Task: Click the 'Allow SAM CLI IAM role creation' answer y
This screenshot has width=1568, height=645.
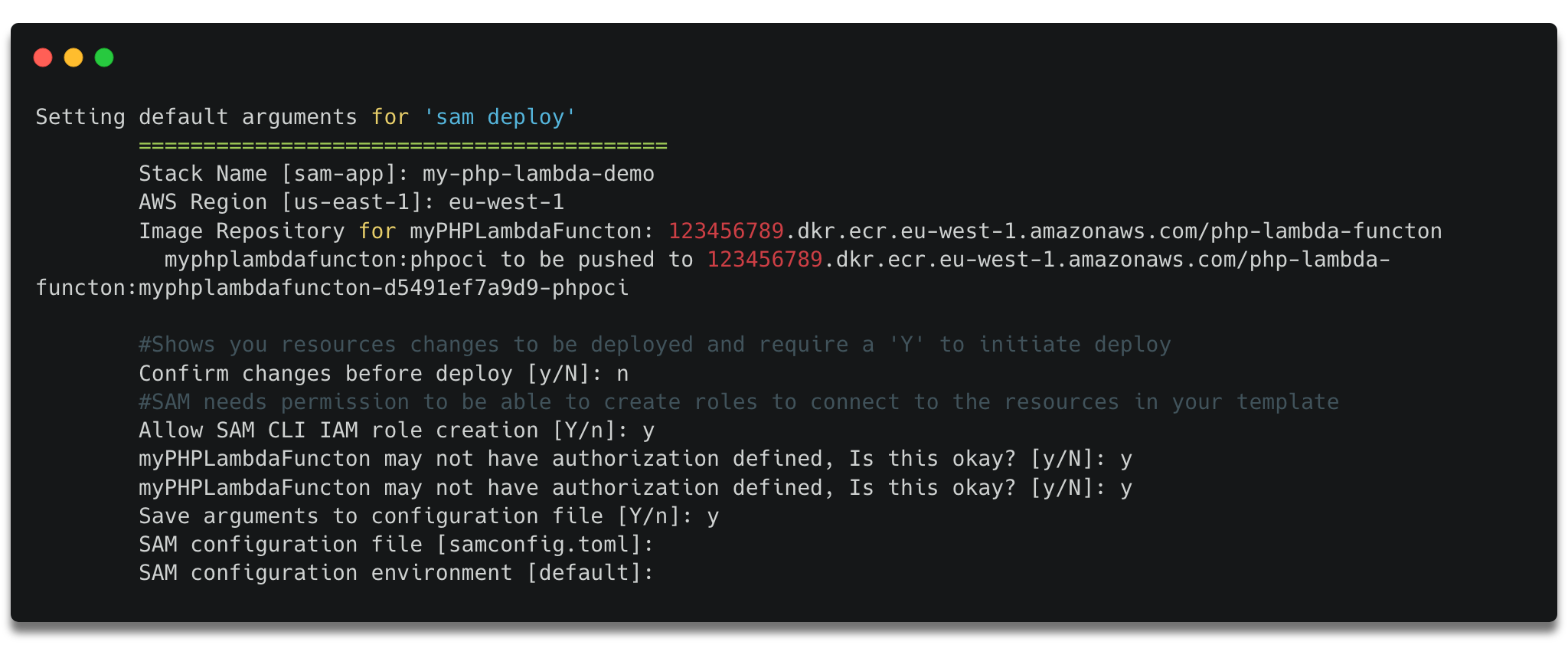Action: tap(648, 432)
